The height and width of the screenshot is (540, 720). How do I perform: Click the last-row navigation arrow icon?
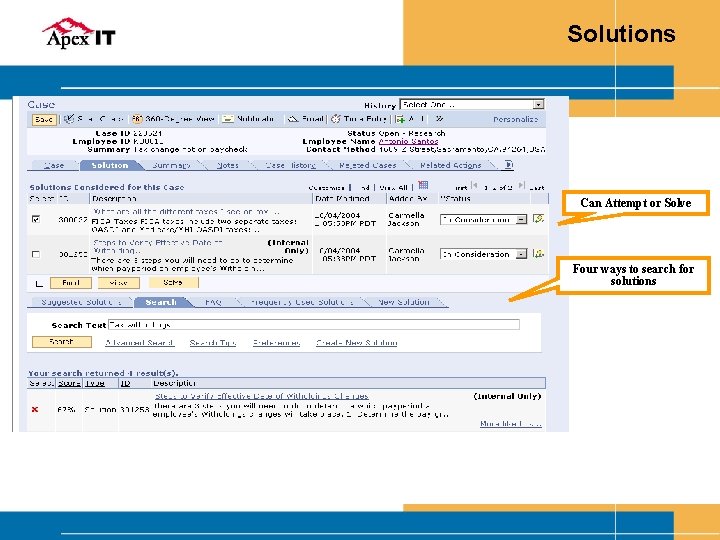pyautogui.click(x=521, y=186)
